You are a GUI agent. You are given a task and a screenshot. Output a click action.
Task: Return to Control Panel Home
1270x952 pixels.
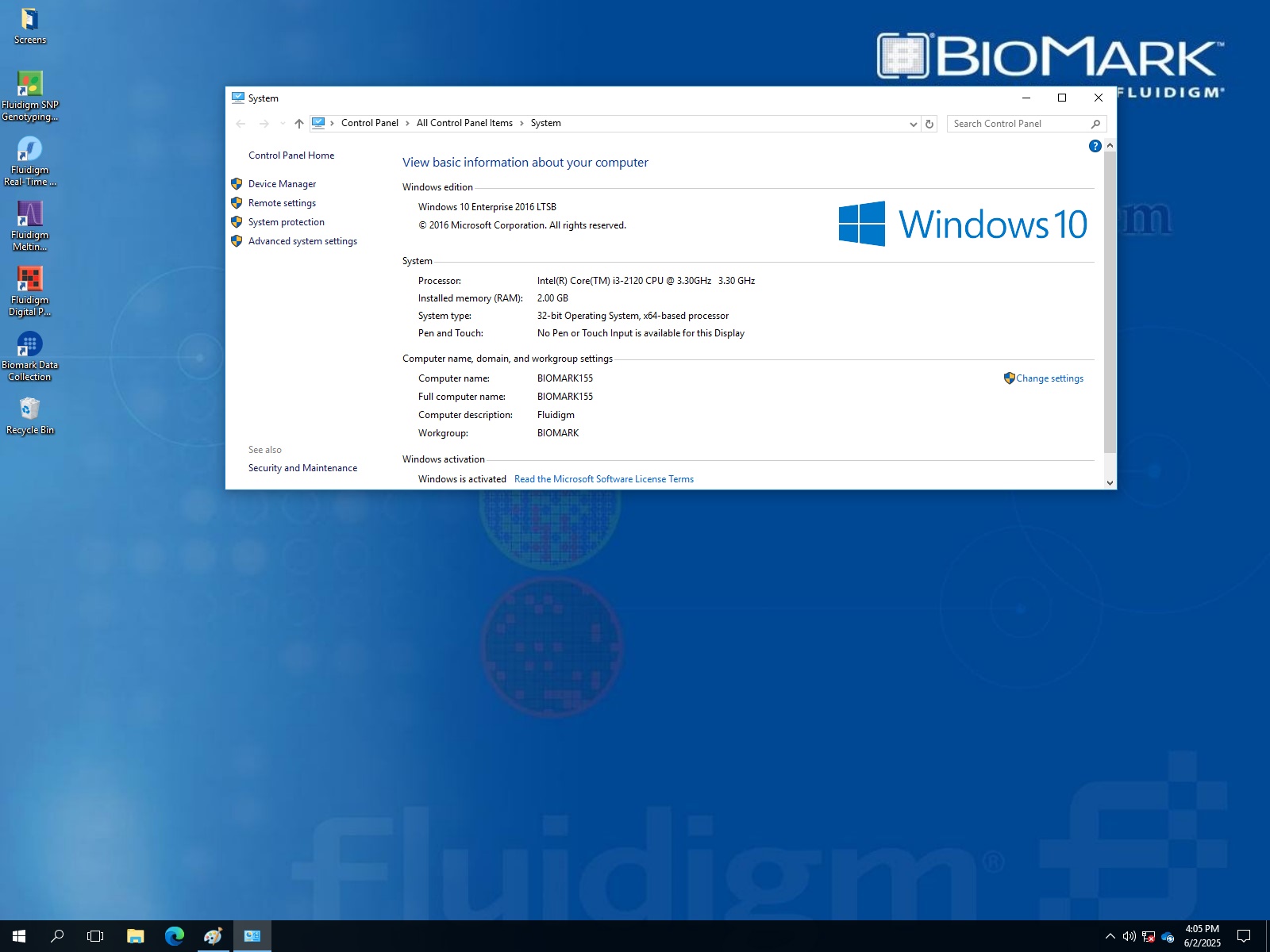291,155
